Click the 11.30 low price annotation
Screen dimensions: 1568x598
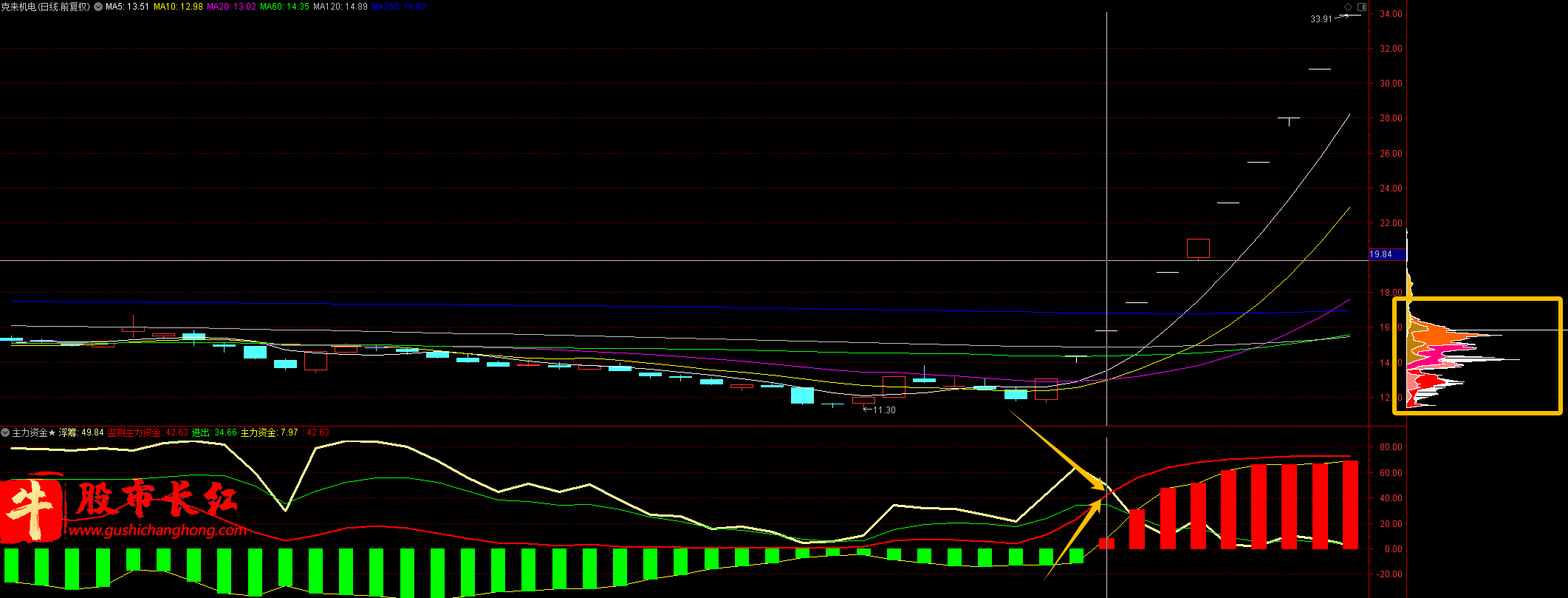click(x=884, y=410)
